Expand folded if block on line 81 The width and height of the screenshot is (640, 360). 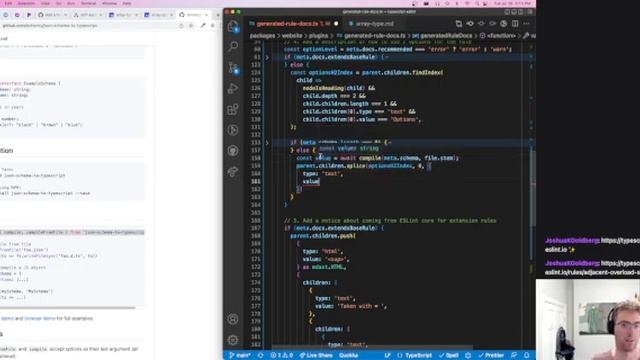[x=267, y=57]
